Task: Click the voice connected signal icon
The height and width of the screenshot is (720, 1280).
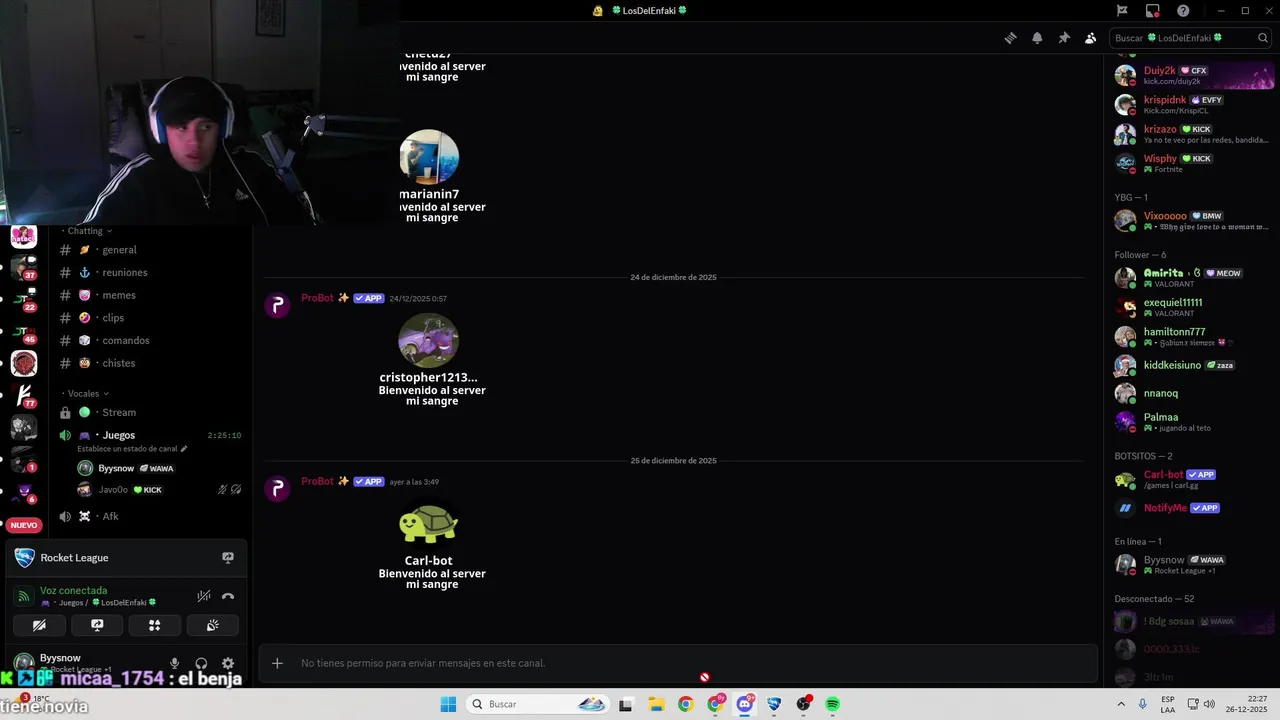Action: [25, 596]
